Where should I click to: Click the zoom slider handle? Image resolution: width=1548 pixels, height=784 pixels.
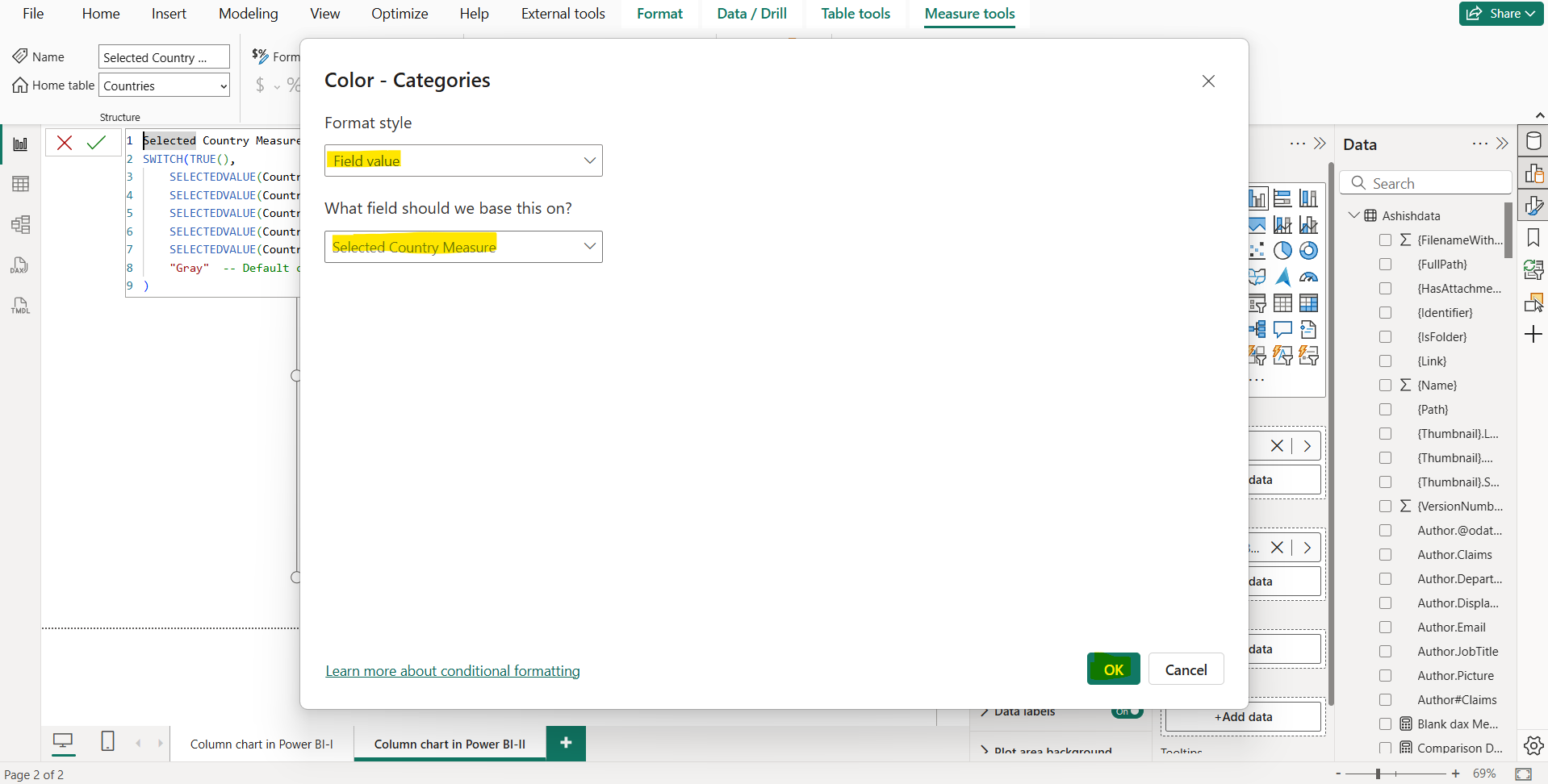click(1378, 774)
